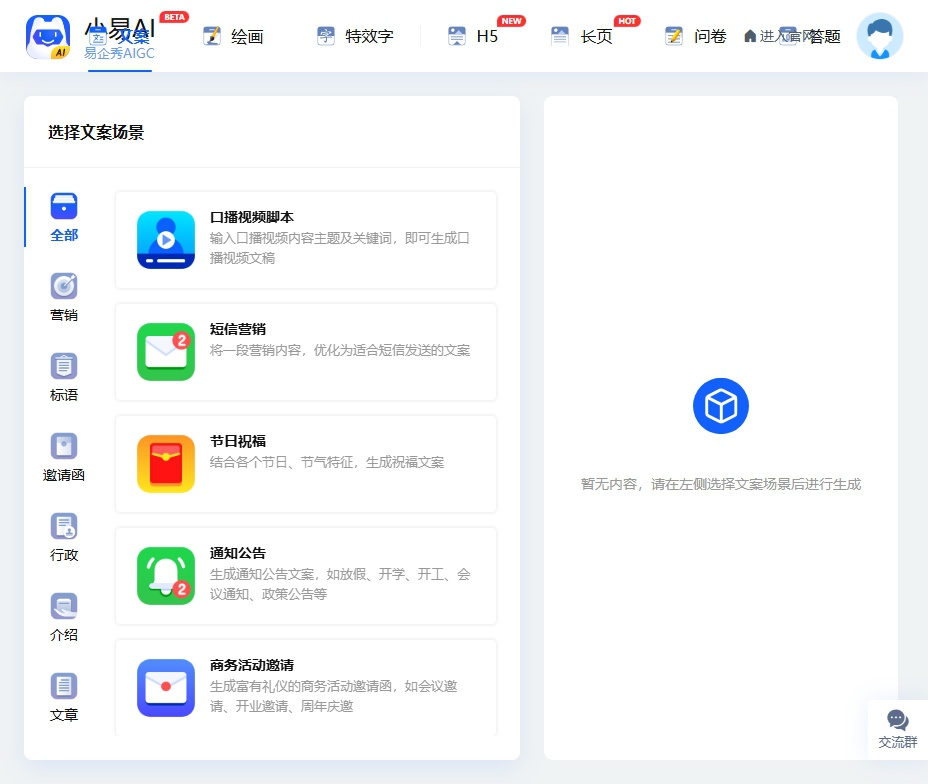Open the 问卷 survey tool
This screenshot has width=928, height=784.
tap(693, 35)
